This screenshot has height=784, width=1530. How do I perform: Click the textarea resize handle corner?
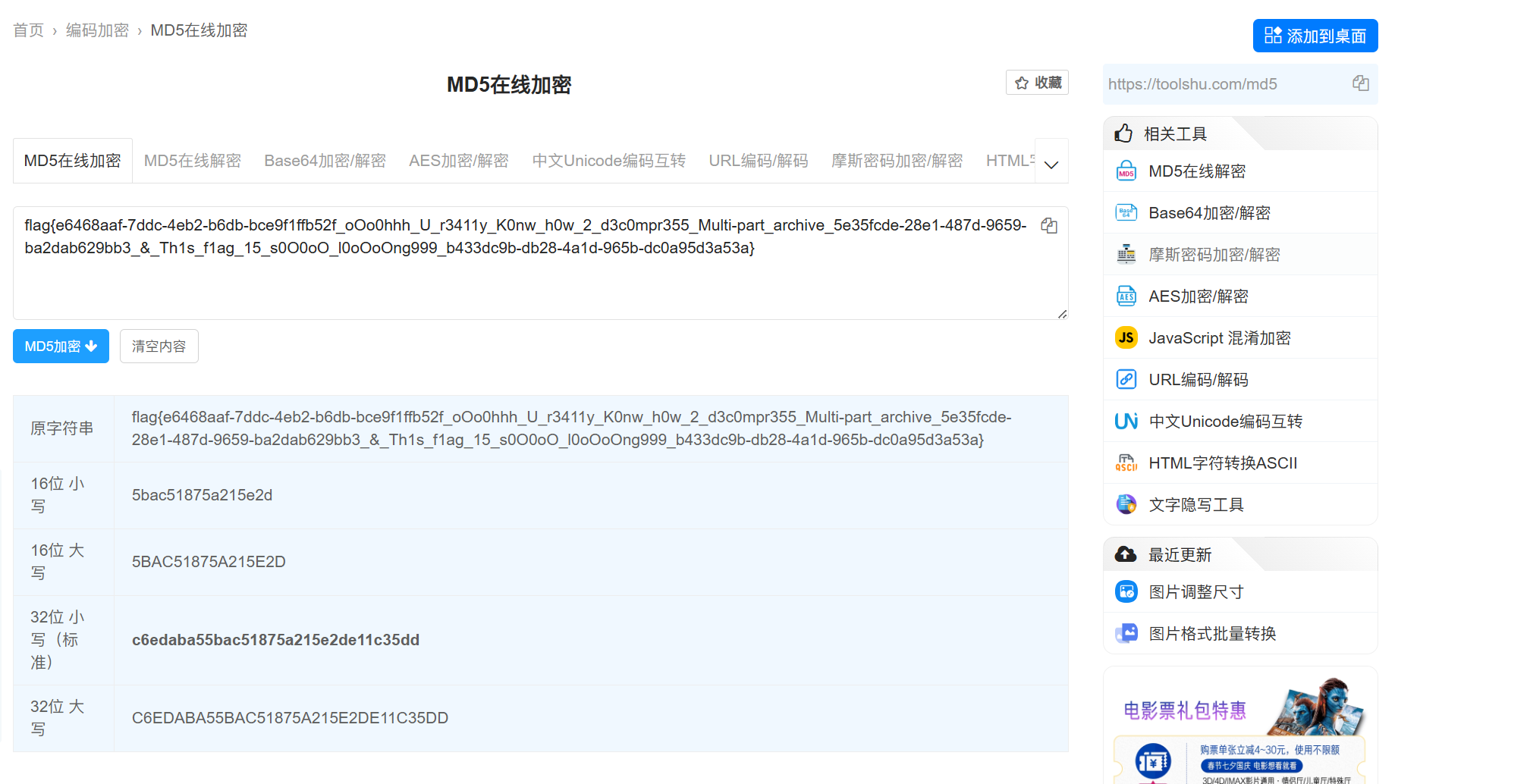coord(1062,314)
